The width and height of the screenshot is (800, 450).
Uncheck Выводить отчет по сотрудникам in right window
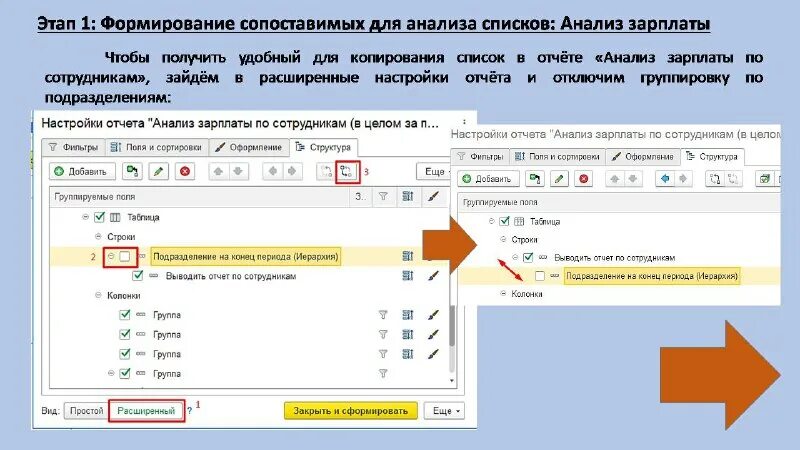(528, 257)
